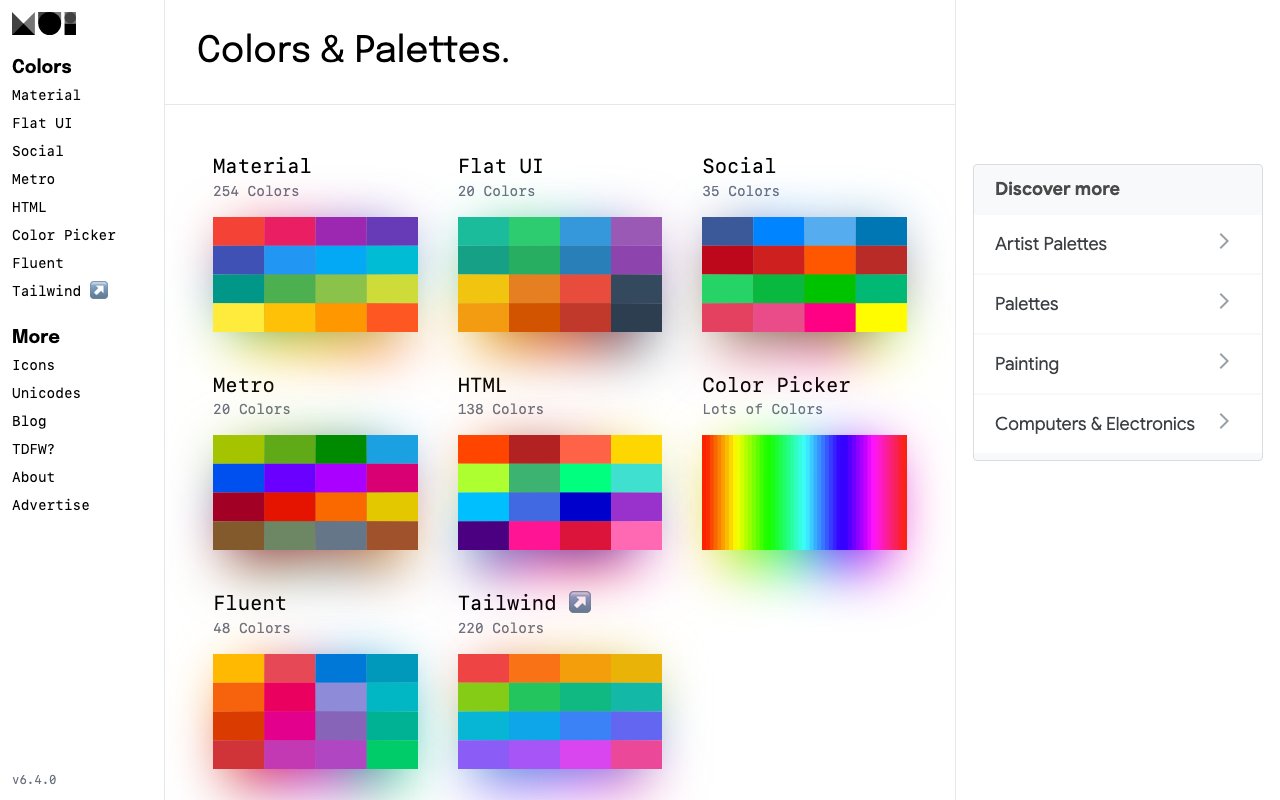Open the Metro palette swatch grid
Screen dimensions: 1280x800
pos(315,492)
